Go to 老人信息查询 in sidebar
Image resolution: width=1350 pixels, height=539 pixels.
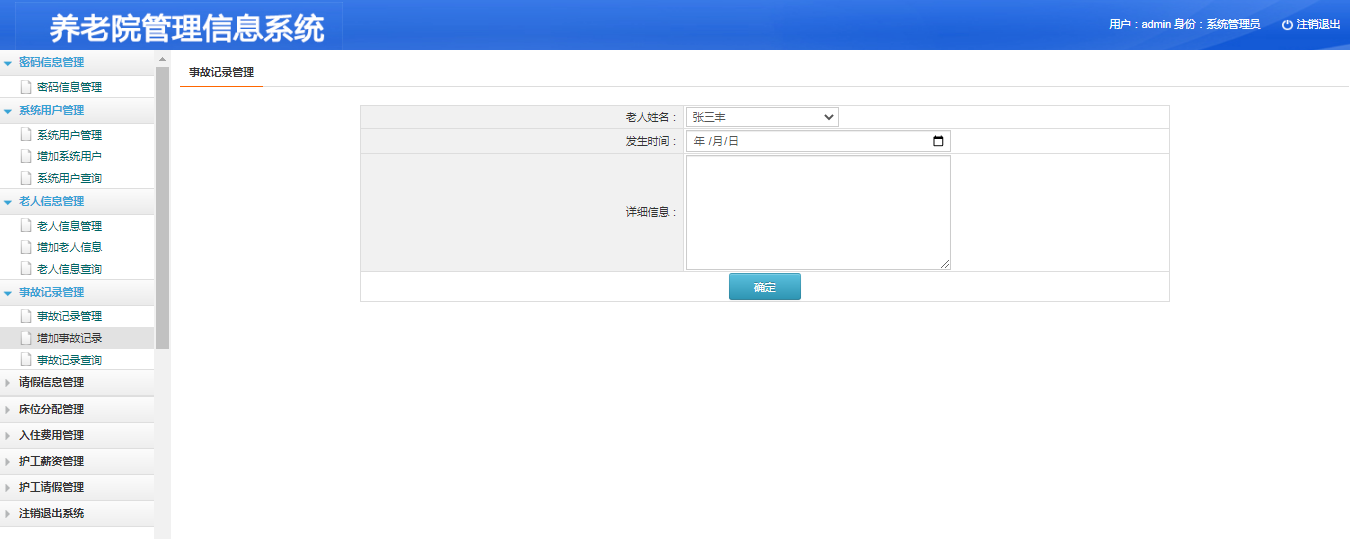pyautogui.click(x=69, y=269)
